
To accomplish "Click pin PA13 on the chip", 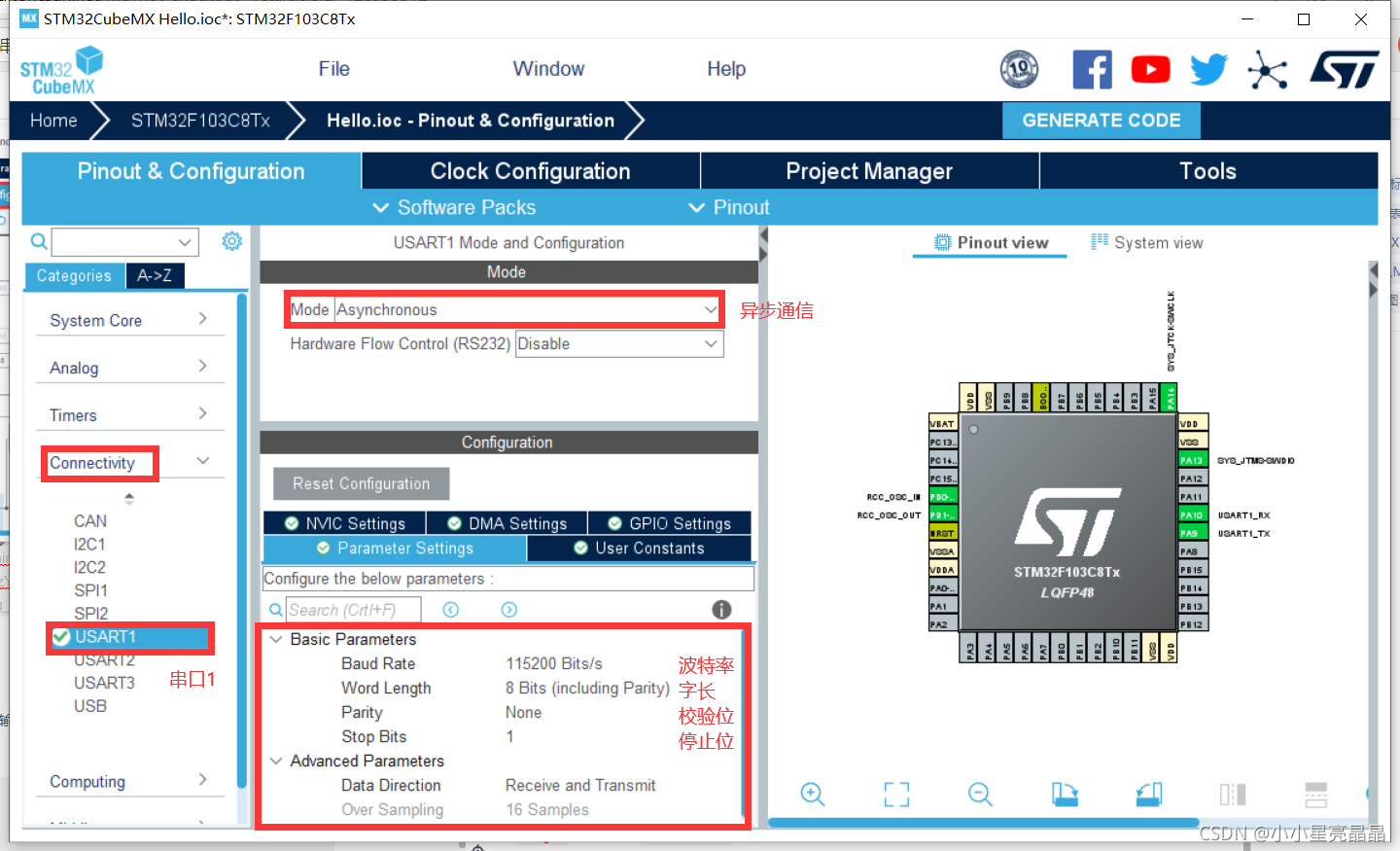I will pyautogui.click(x=1193, y=460).
